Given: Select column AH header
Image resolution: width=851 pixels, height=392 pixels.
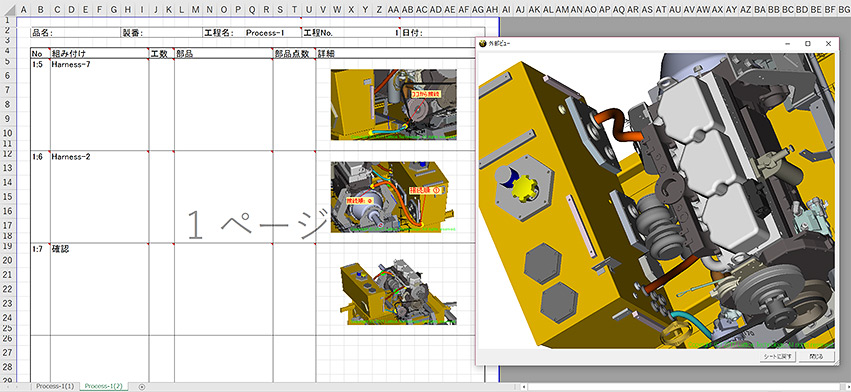Looking at the screenshot, I should (x=492, y=9).
